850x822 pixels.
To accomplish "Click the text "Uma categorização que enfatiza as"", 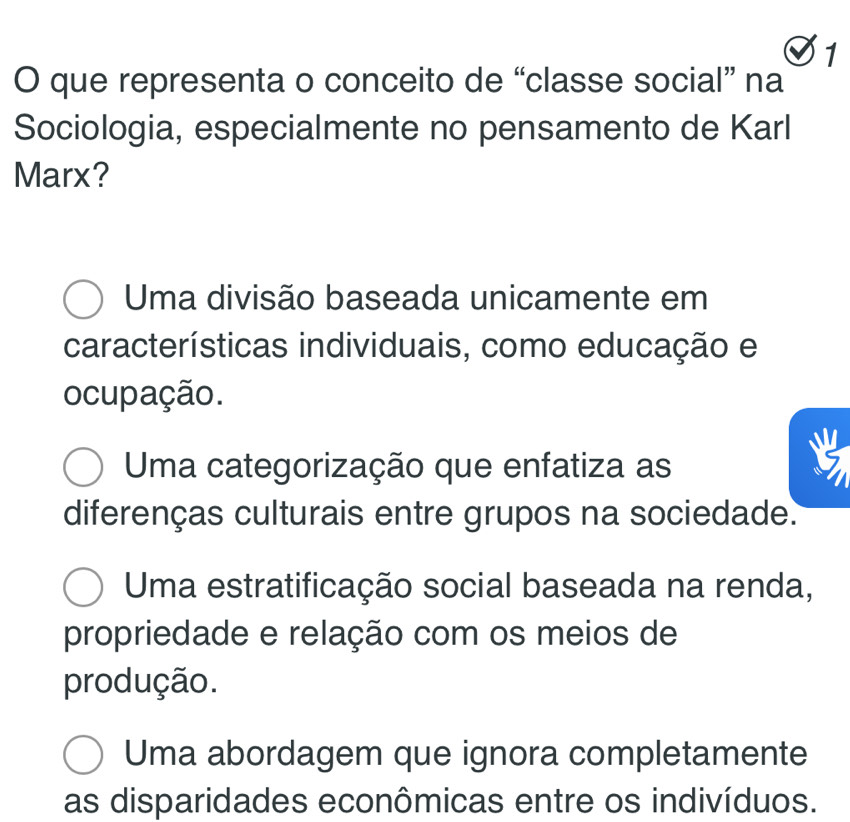I will pos(398,465).
